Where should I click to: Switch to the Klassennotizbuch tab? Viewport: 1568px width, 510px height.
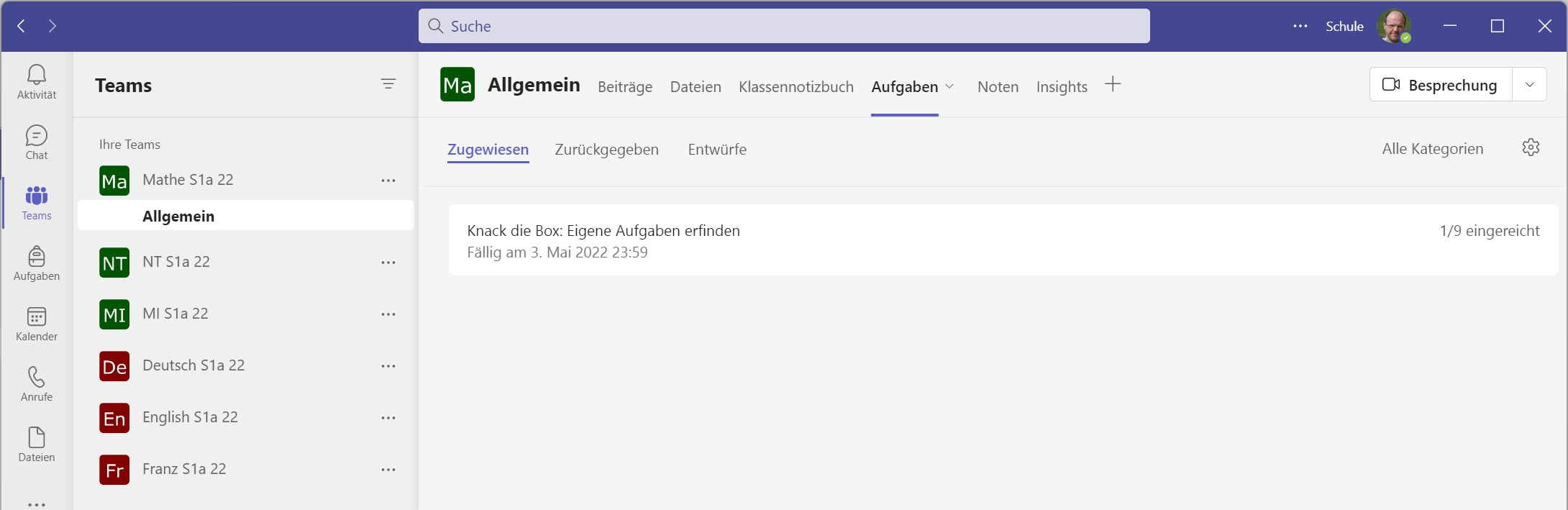(796, 87)
